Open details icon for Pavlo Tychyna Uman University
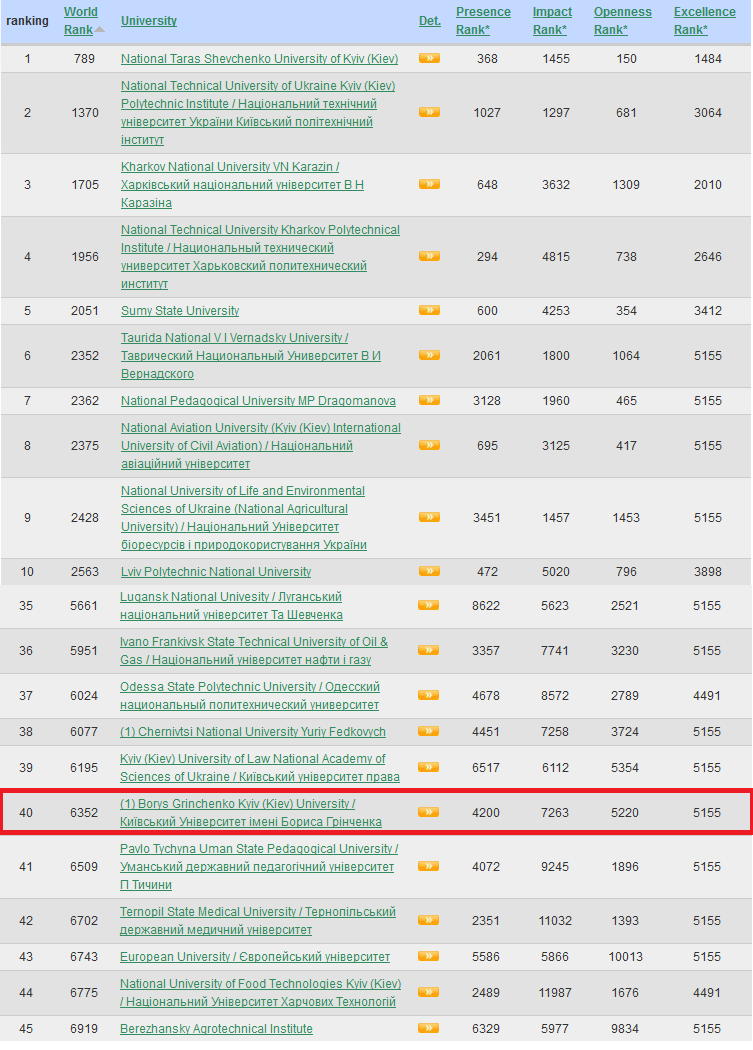 [429, 867]
